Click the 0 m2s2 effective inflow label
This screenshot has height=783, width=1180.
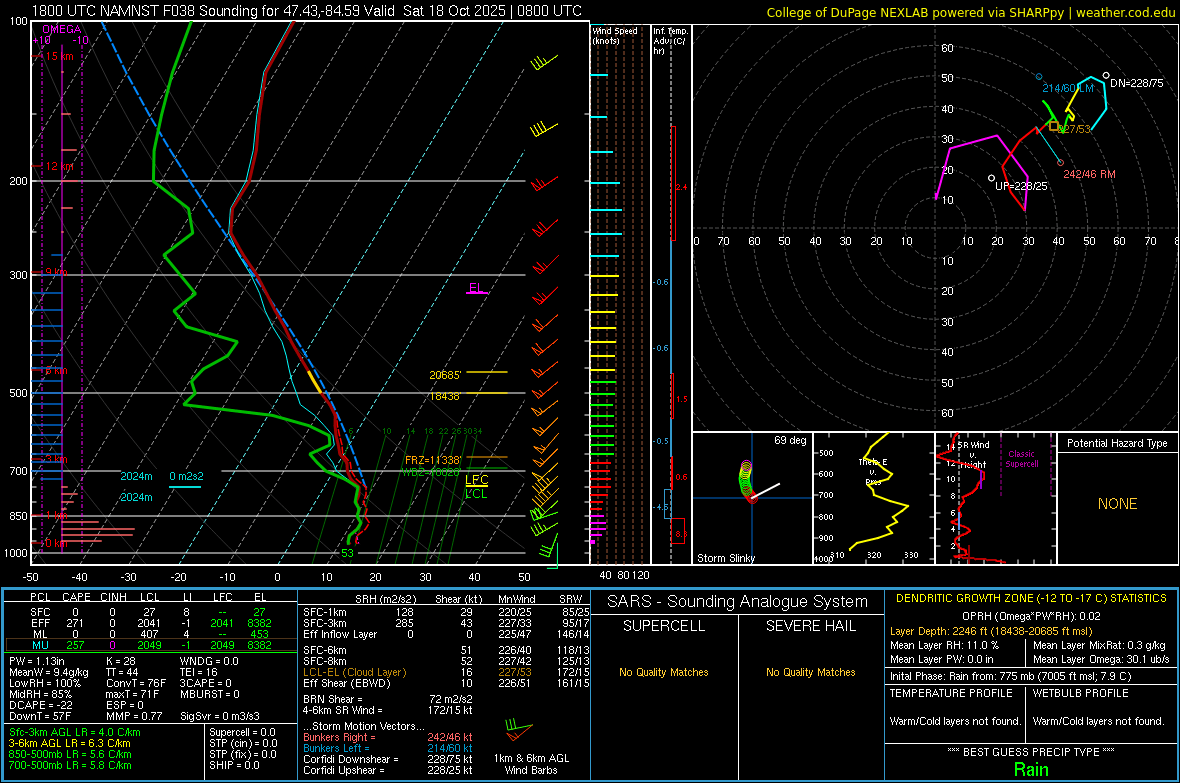click(186, 477)
